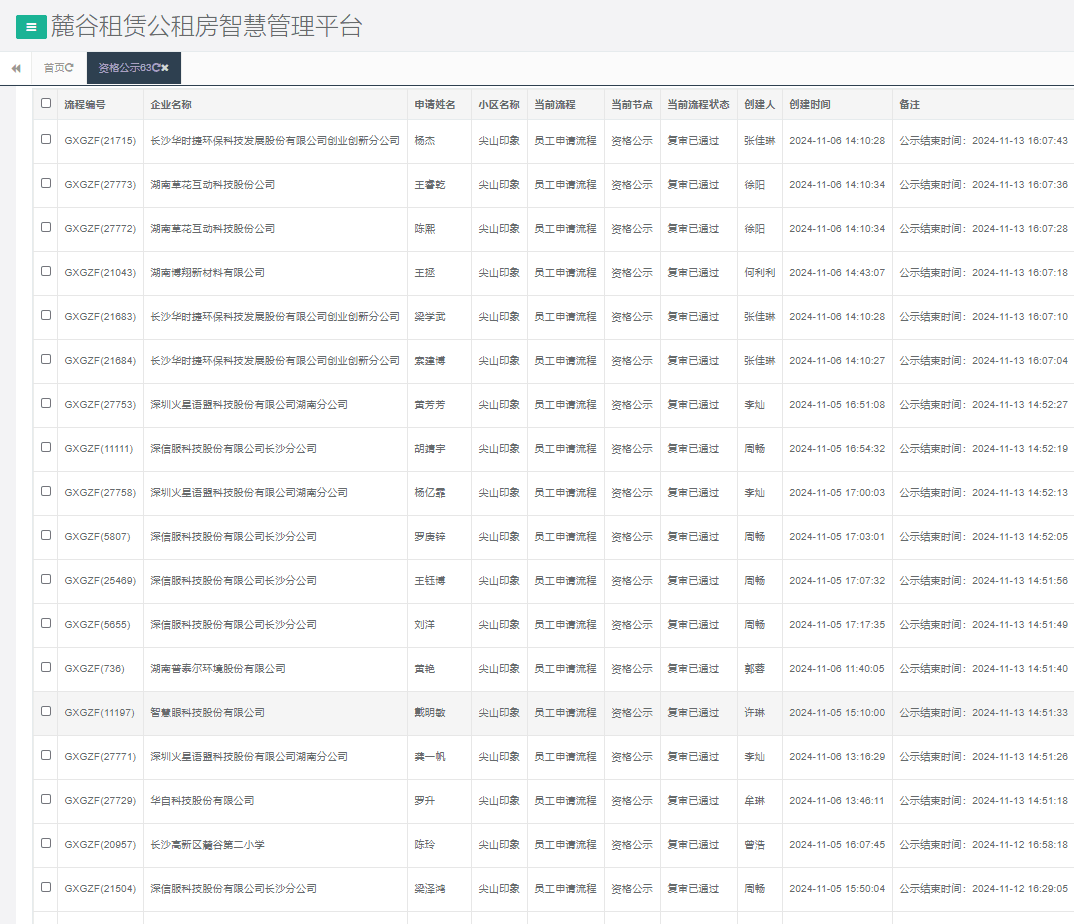
Task: Select the checkbox for row GXGZF(11197)
Action: 46,711
